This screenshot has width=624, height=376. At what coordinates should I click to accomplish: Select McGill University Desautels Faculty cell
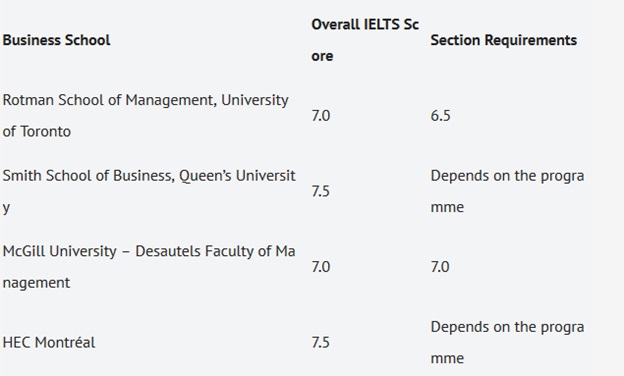[x=149, y=267]
